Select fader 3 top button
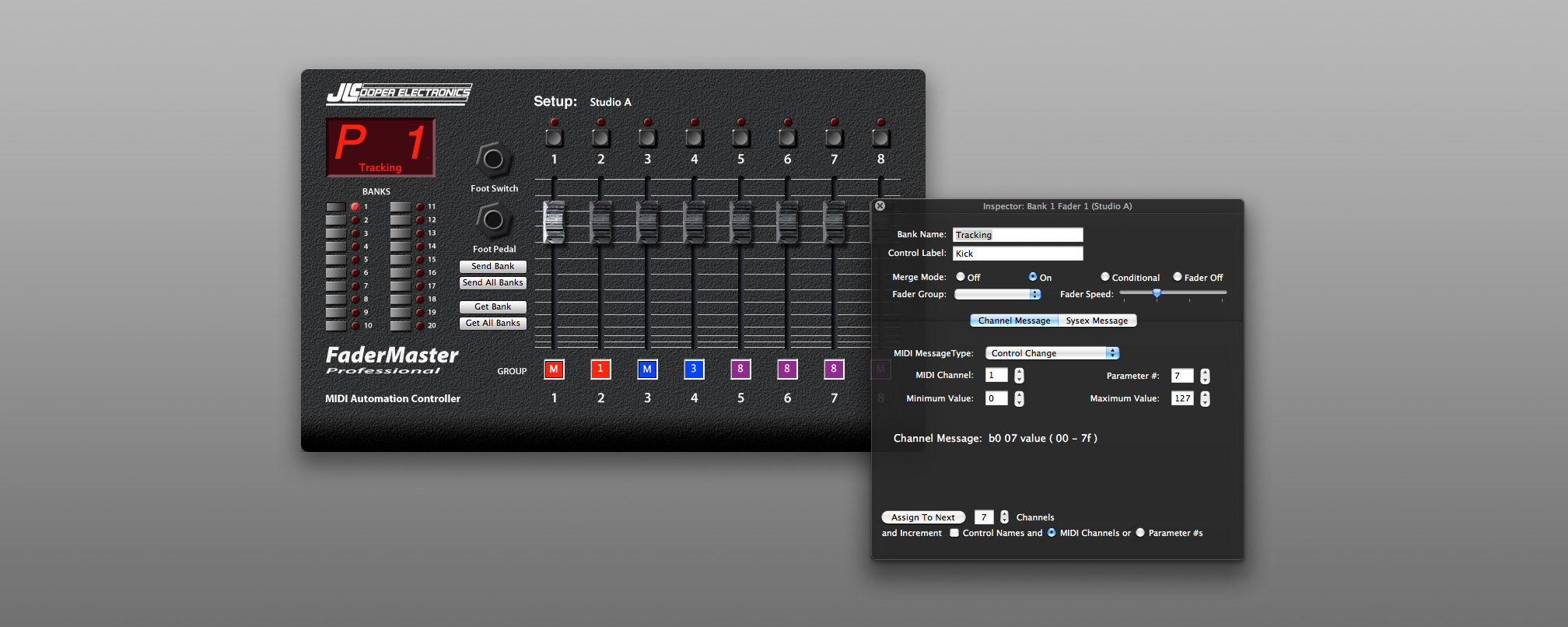 click(647, 138)
